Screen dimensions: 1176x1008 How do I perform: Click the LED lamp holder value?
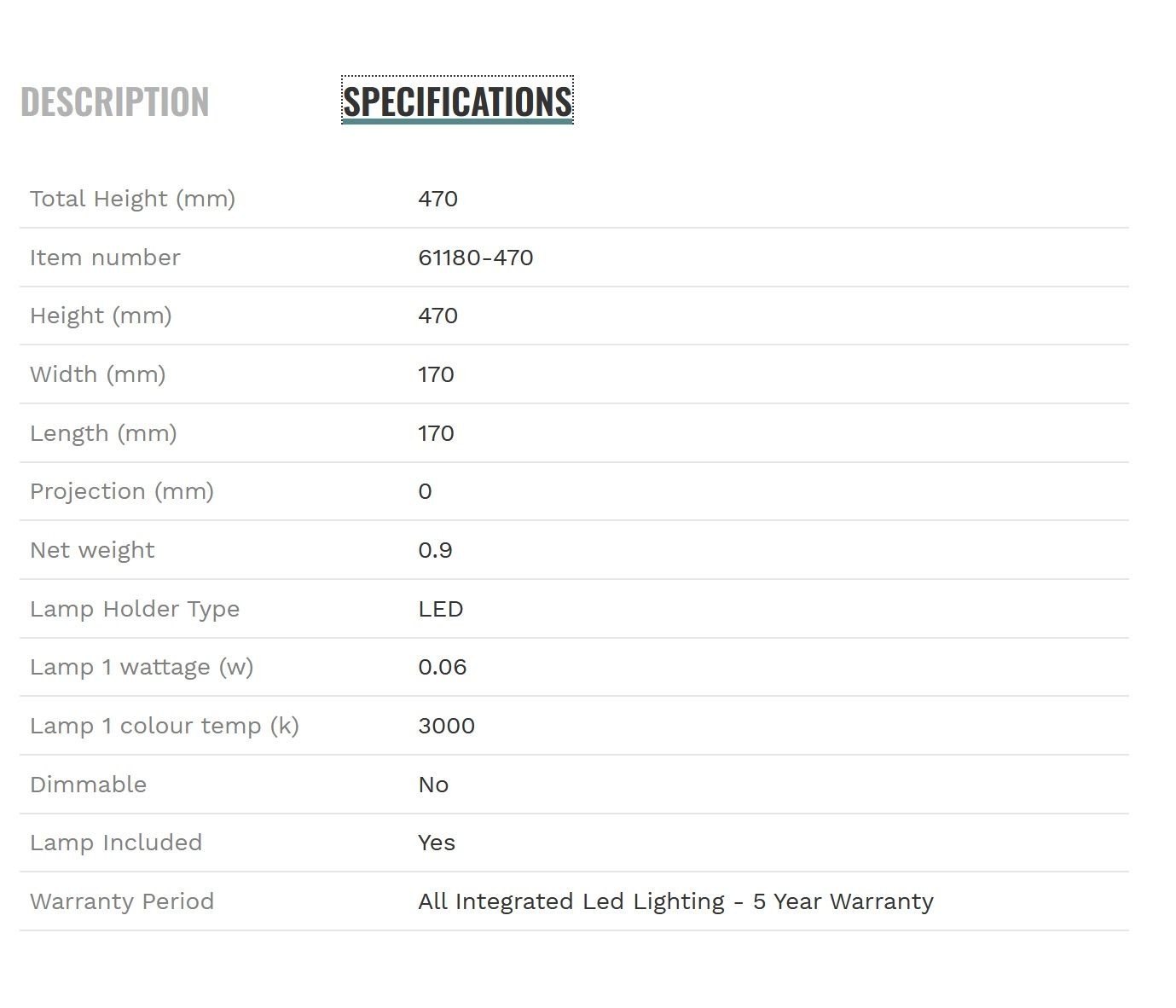pos(441,609)
